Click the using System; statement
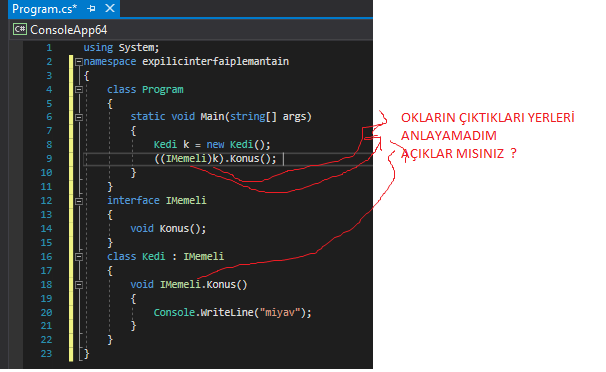The width and height of the screenshot is (606, 372). (121, 48)
